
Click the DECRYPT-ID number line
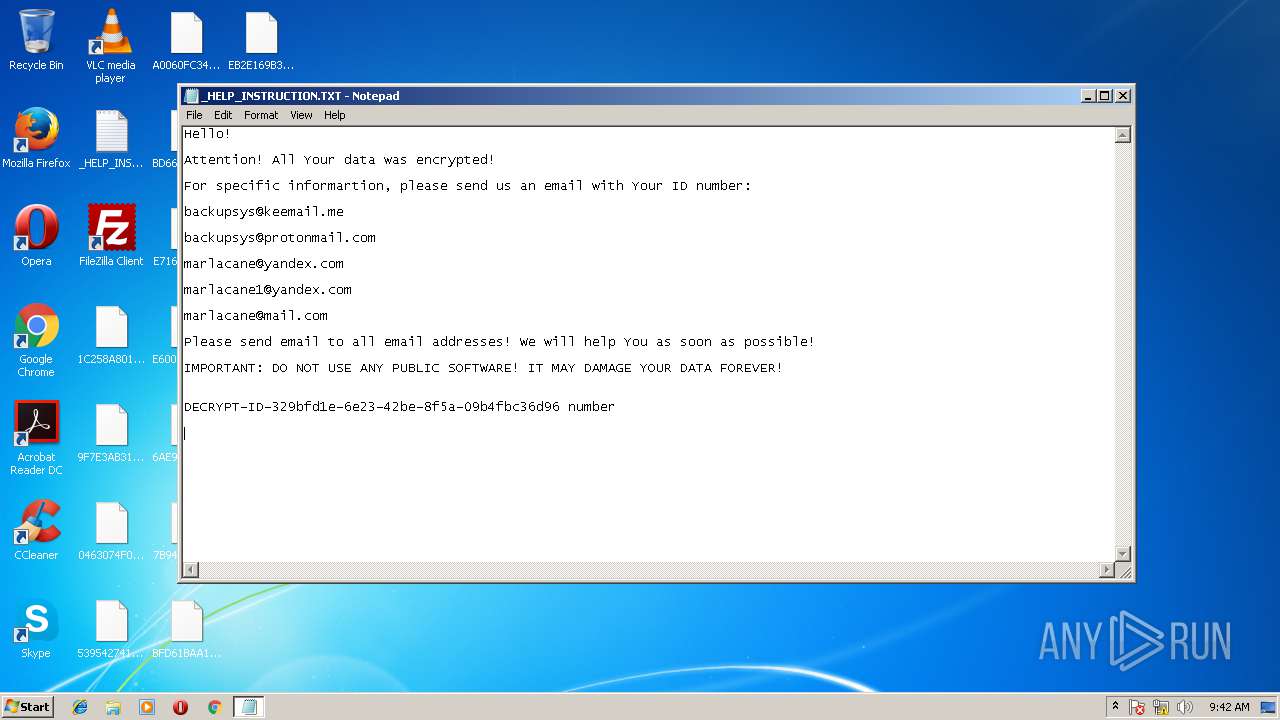point(399,407)
